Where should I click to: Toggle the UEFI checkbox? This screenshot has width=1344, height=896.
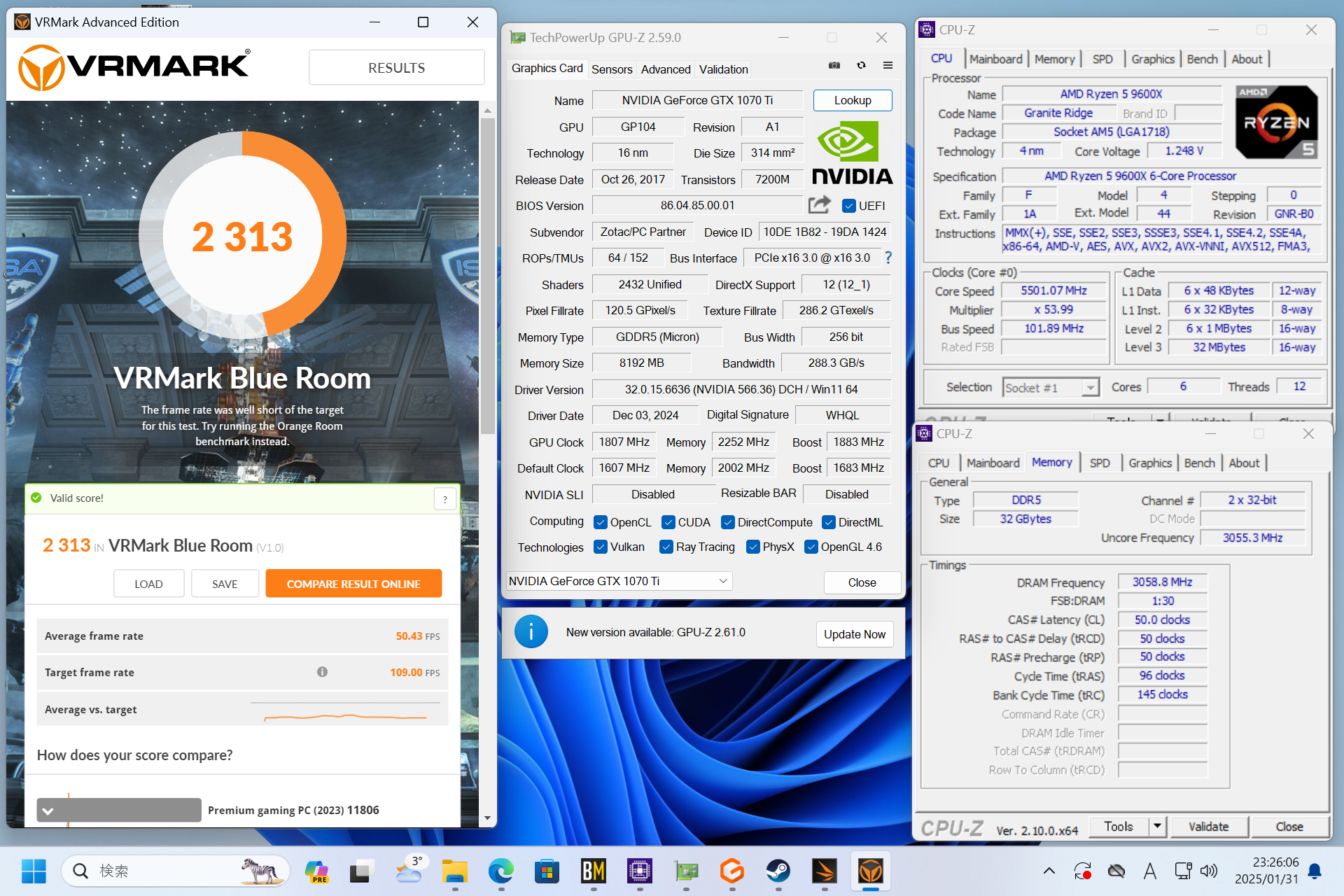click(x=848, y=206)
